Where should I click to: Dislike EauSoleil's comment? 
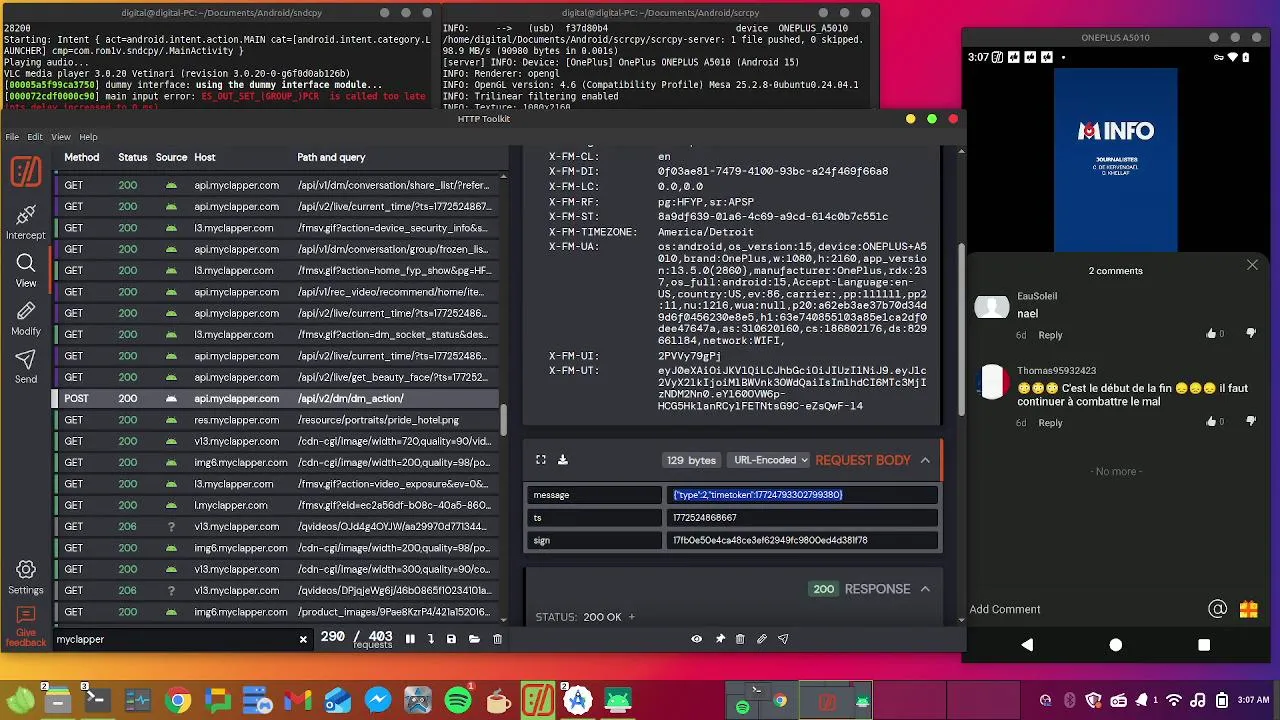click(x=1250, y=334)
